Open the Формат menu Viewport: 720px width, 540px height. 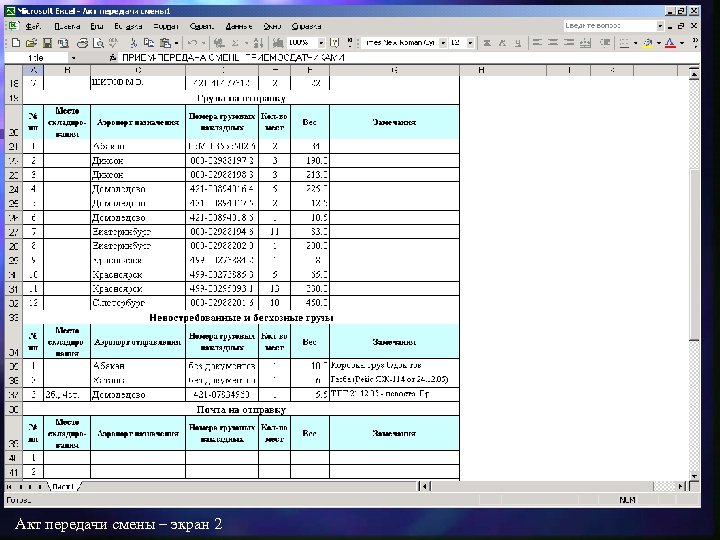point(166,26)
